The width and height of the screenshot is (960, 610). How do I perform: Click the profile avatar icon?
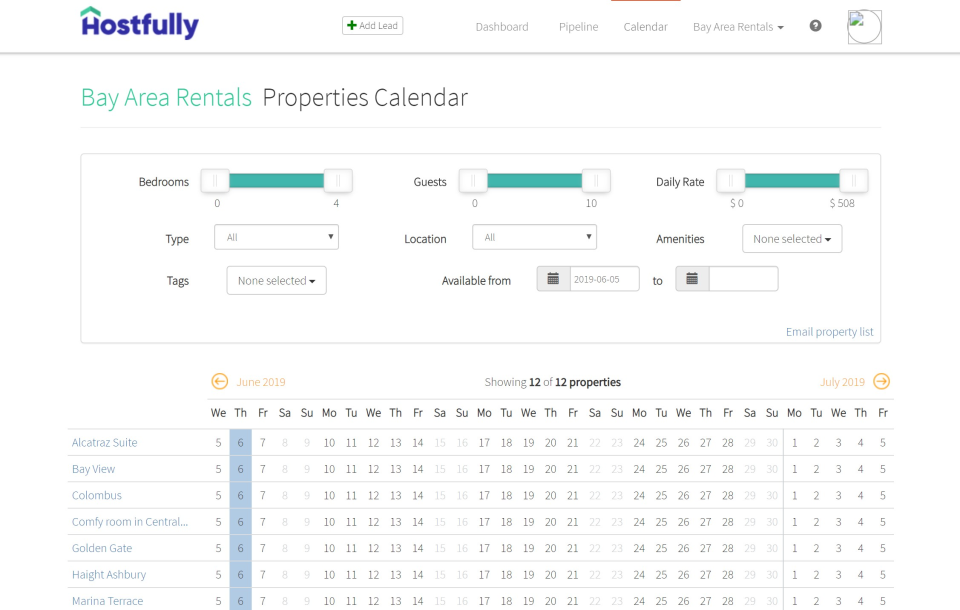[x=864, y=26]
